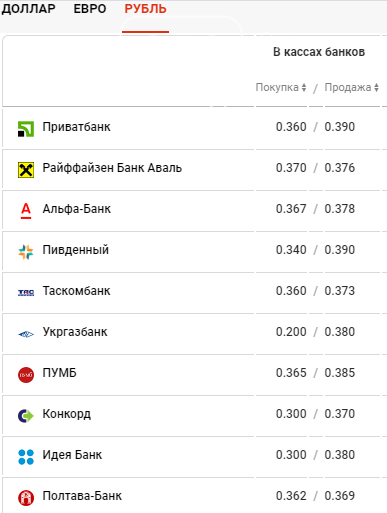387x513 pixels.
Task: Click the Privatbank green logo icon
Action: tap(26, 129)
